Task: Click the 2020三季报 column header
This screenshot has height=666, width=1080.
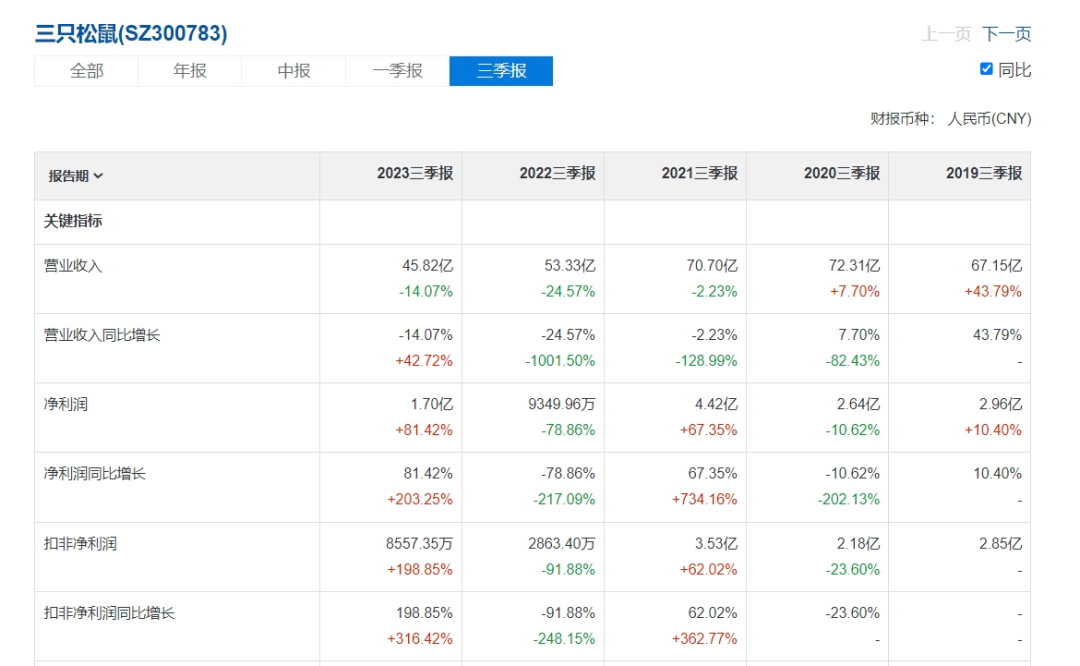Action: click(841, 174)
